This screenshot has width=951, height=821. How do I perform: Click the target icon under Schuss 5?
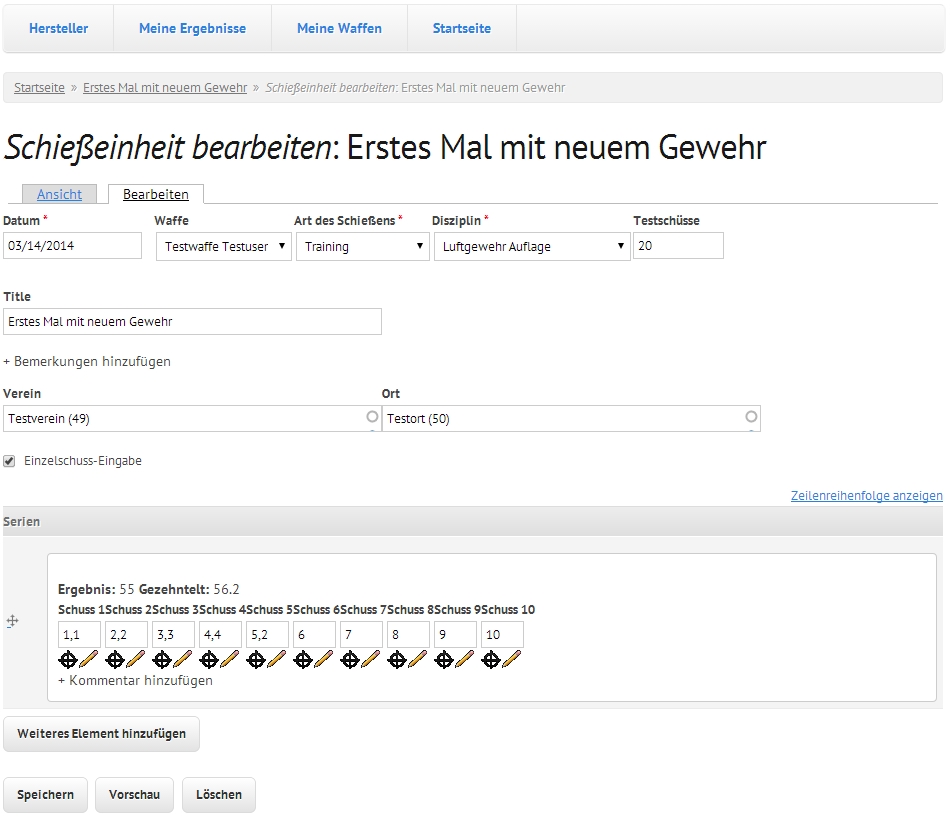click(256, 660)
